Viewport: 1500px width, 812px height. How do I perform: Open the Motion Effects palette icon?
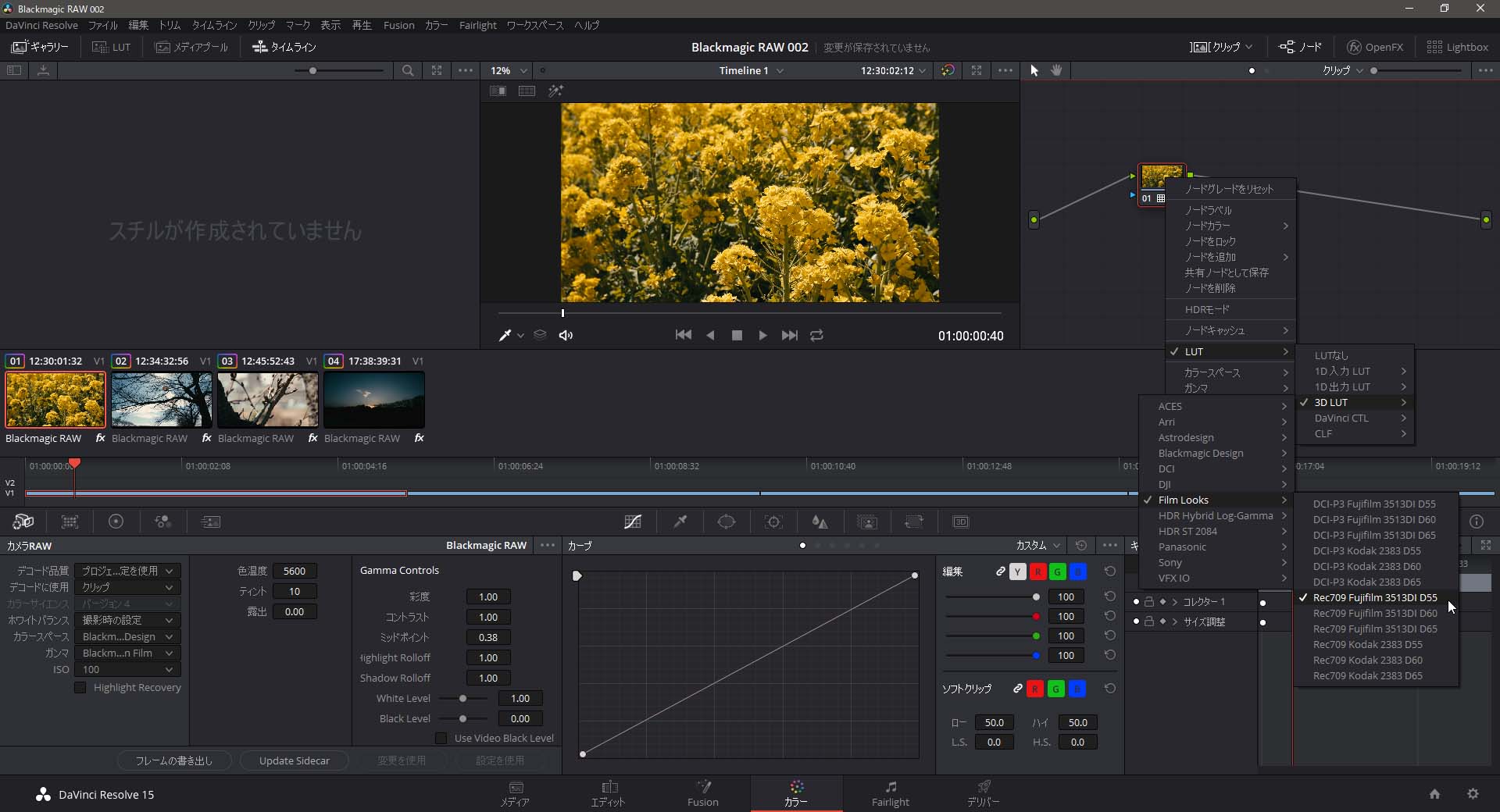(211, 522)
